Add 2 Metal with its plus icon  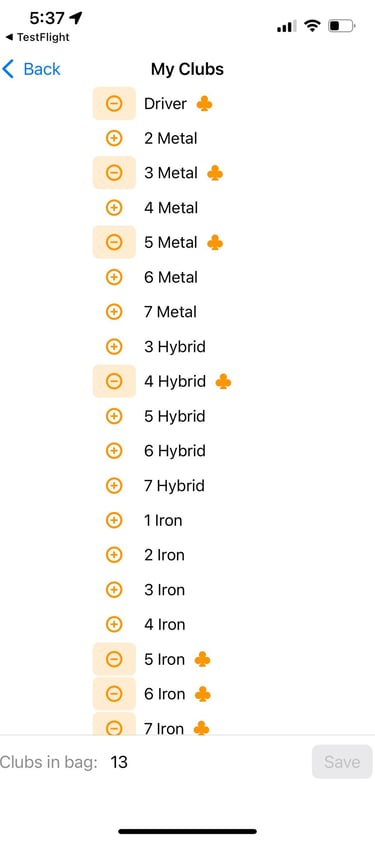coord(114,139)
